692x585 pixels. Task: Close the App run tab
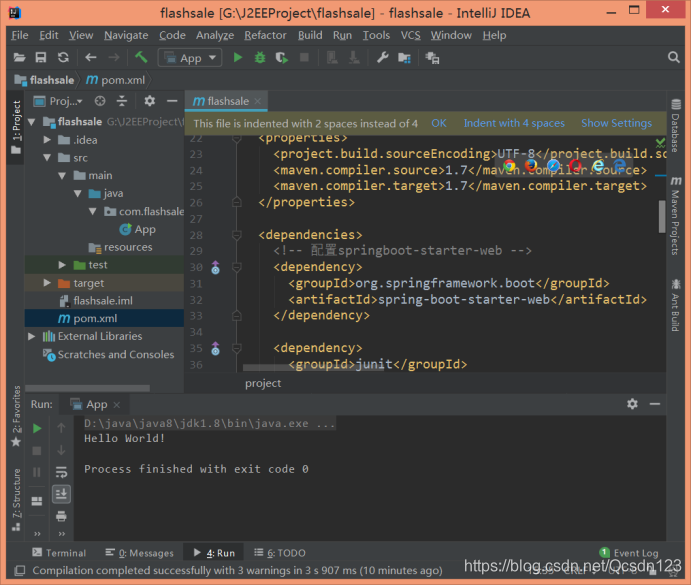point(117,405)
